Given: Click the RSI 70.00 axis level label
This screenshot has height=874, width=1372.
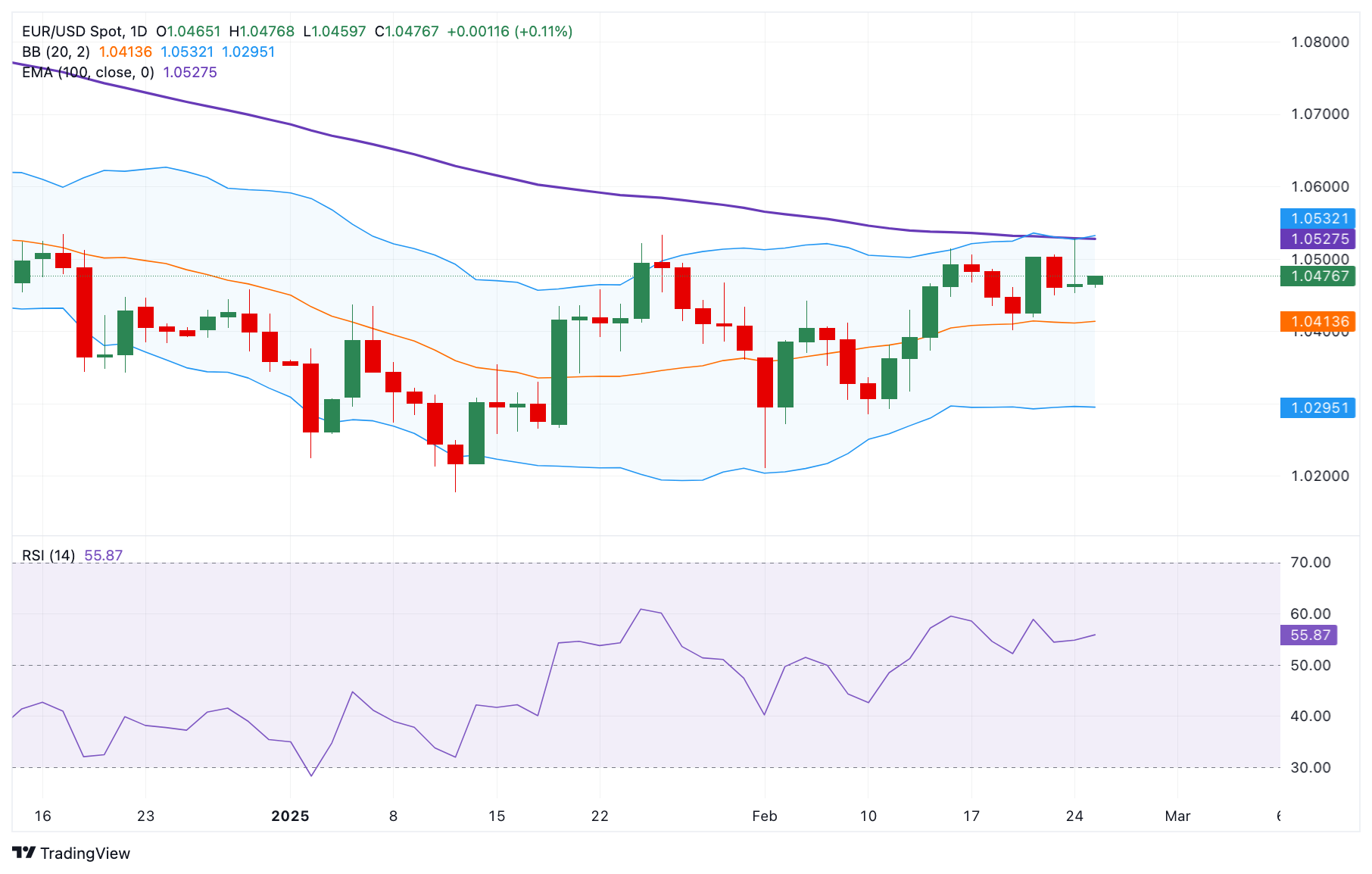Looking at the screenshot, I should pyautogui.click(x=1310, y=562).
